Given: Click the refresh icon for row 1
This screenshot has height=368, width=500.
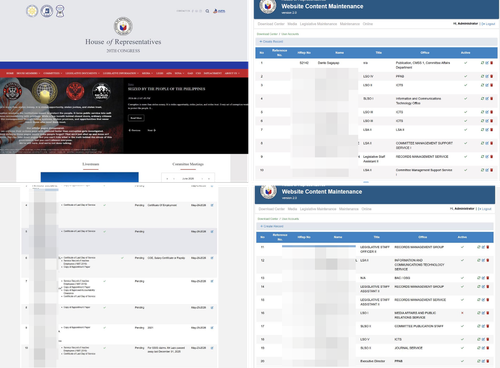Looking at the screenshot, I should coord(482,63).
